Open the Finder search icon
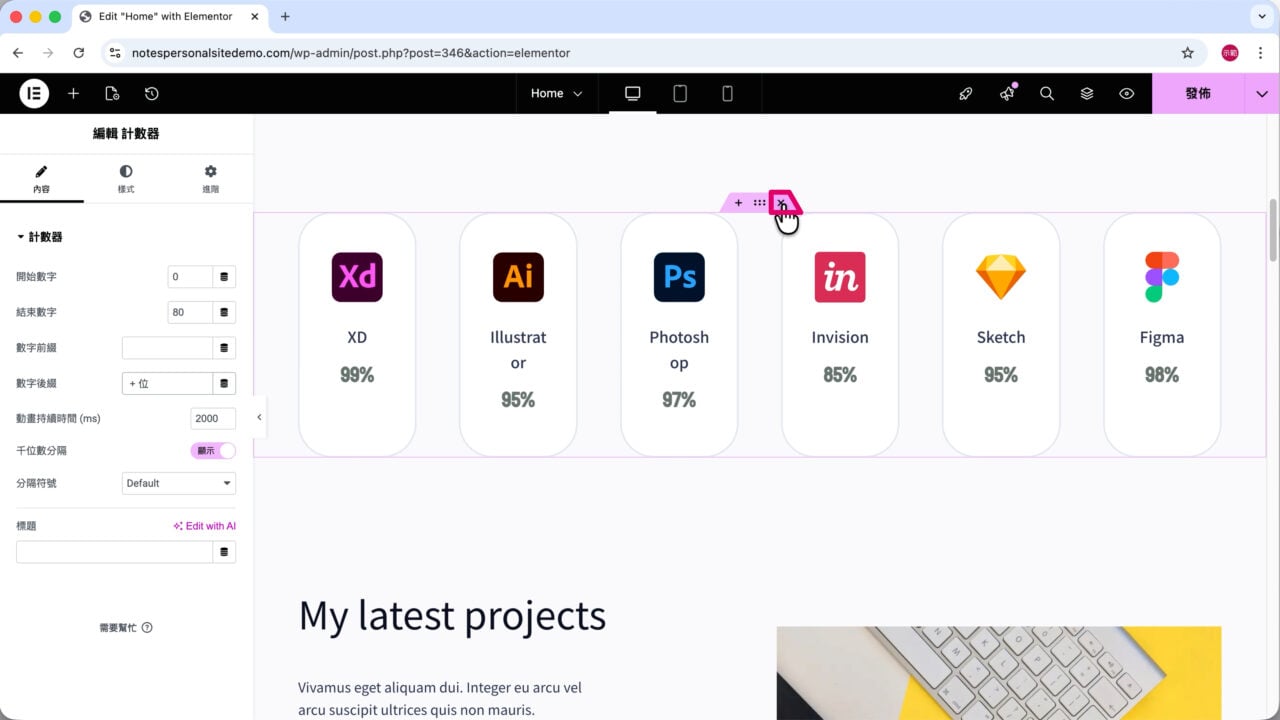Image resolution: width=1280 pixels, height=720 pixels. [x=1047, y=93]
